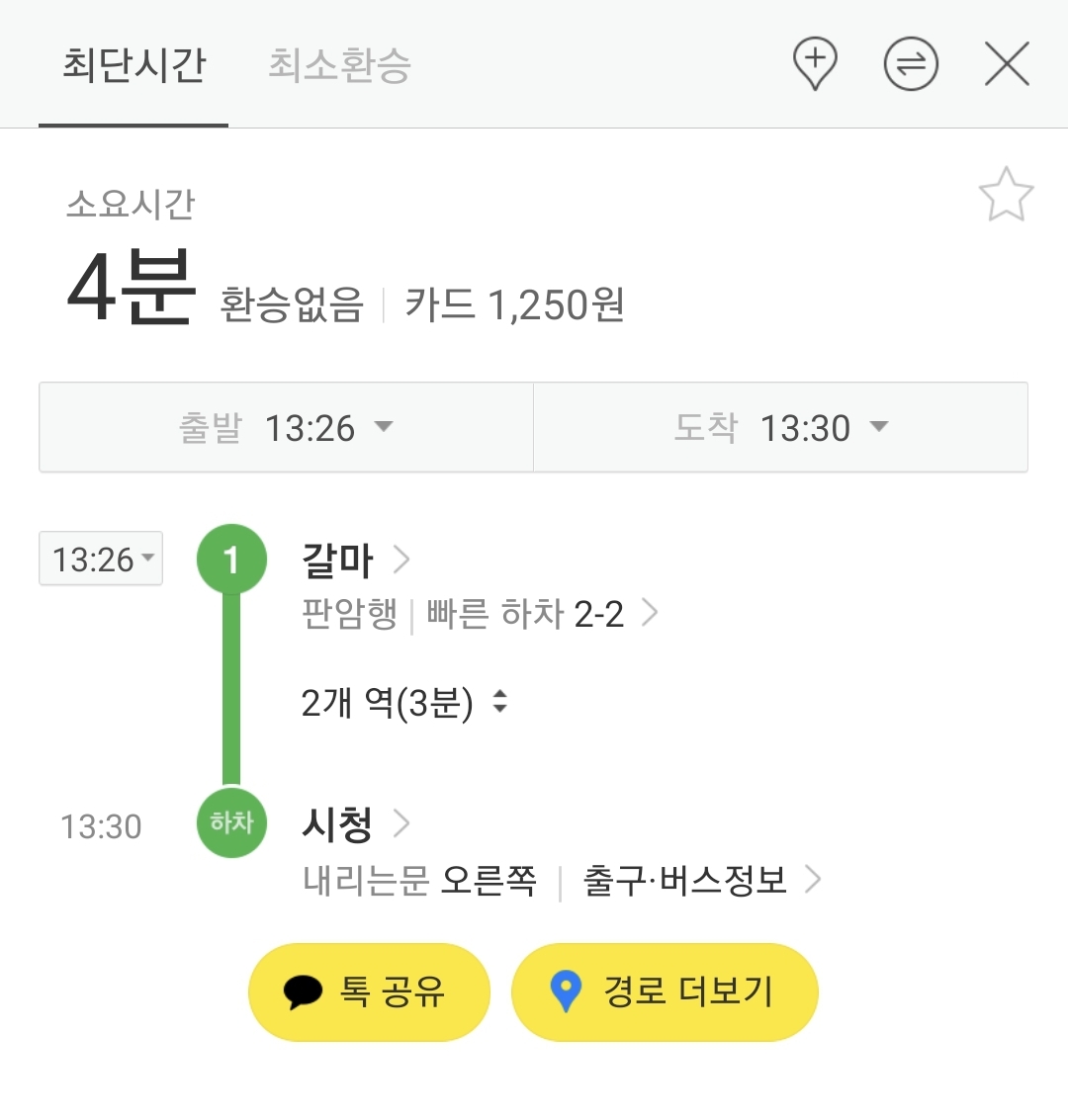Image resolution: width=1068 pixels, height=1120 pixels.
Task: Open 시청 station details
Action: coord(354,823)
